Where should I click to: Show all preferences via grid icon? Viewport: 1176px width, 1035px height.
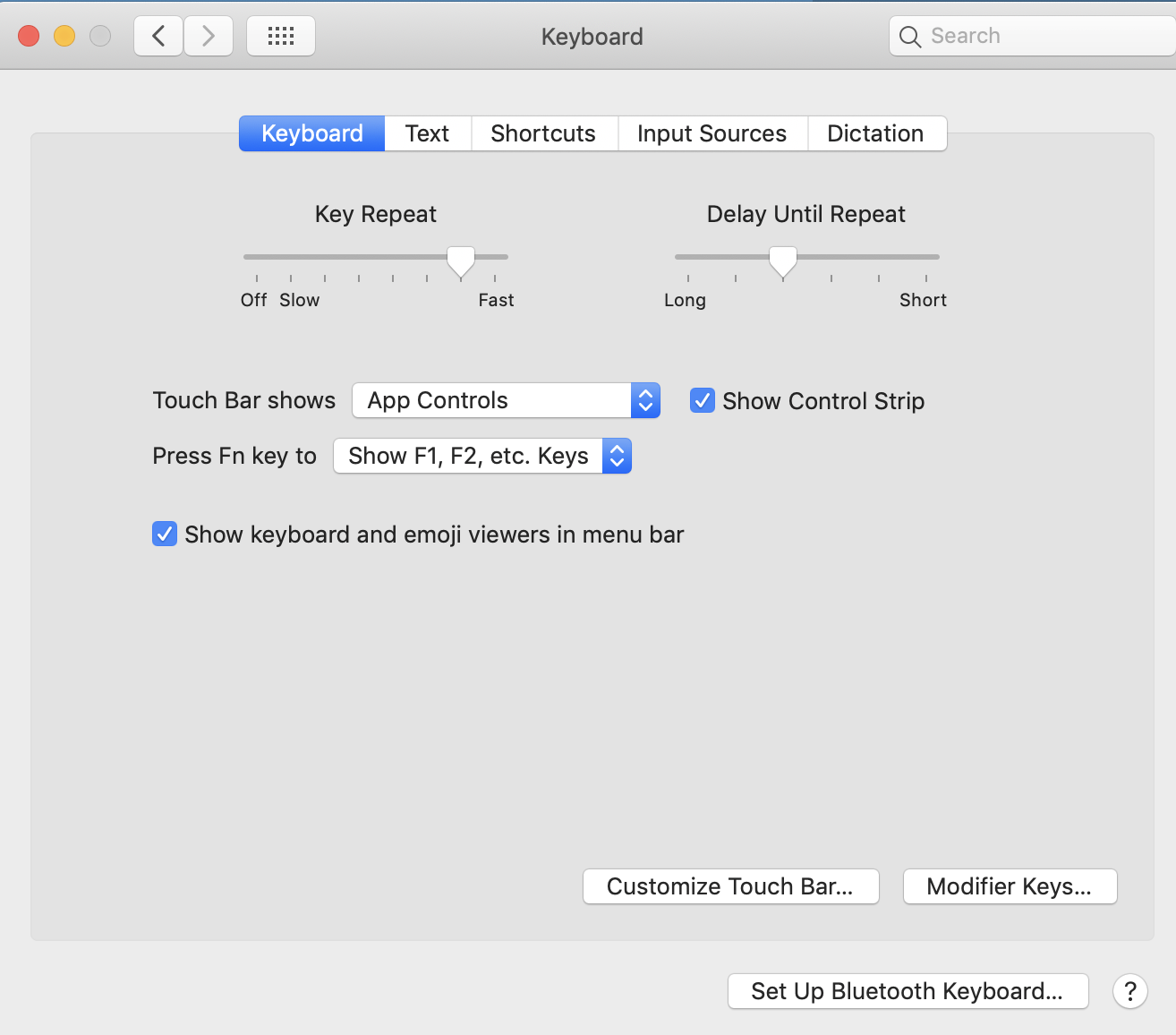[x=281, y=36]
